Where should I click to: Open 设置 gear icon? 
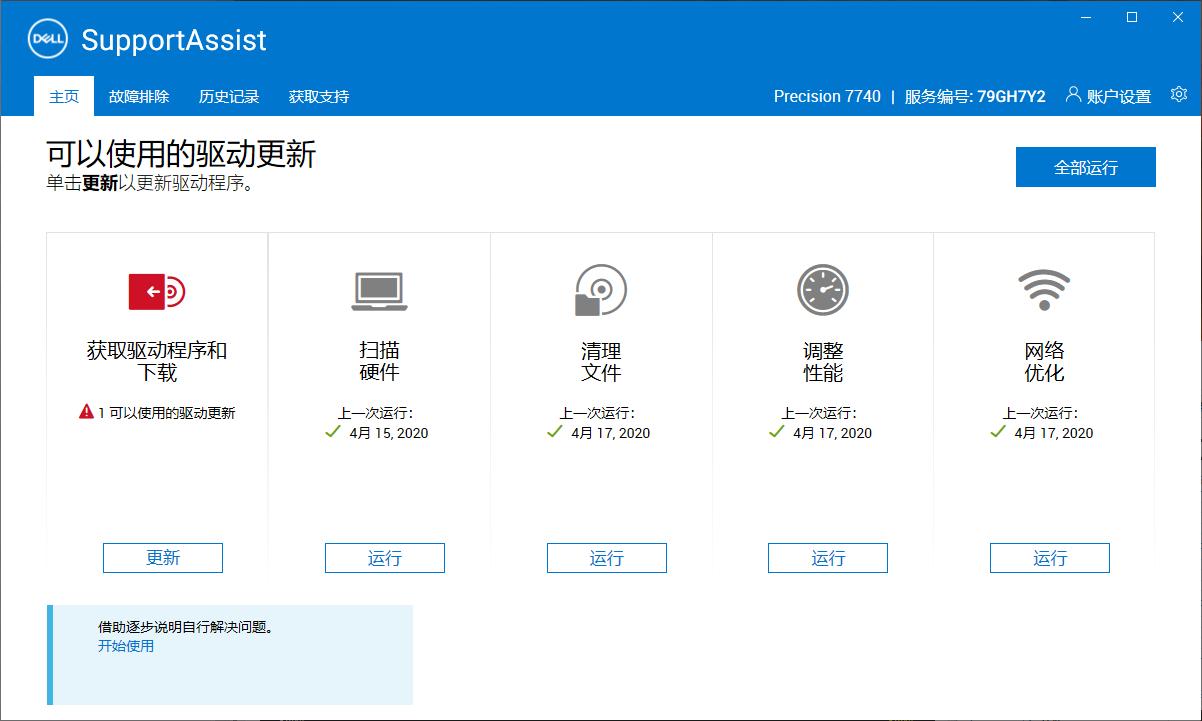(x=1178, y=93)
